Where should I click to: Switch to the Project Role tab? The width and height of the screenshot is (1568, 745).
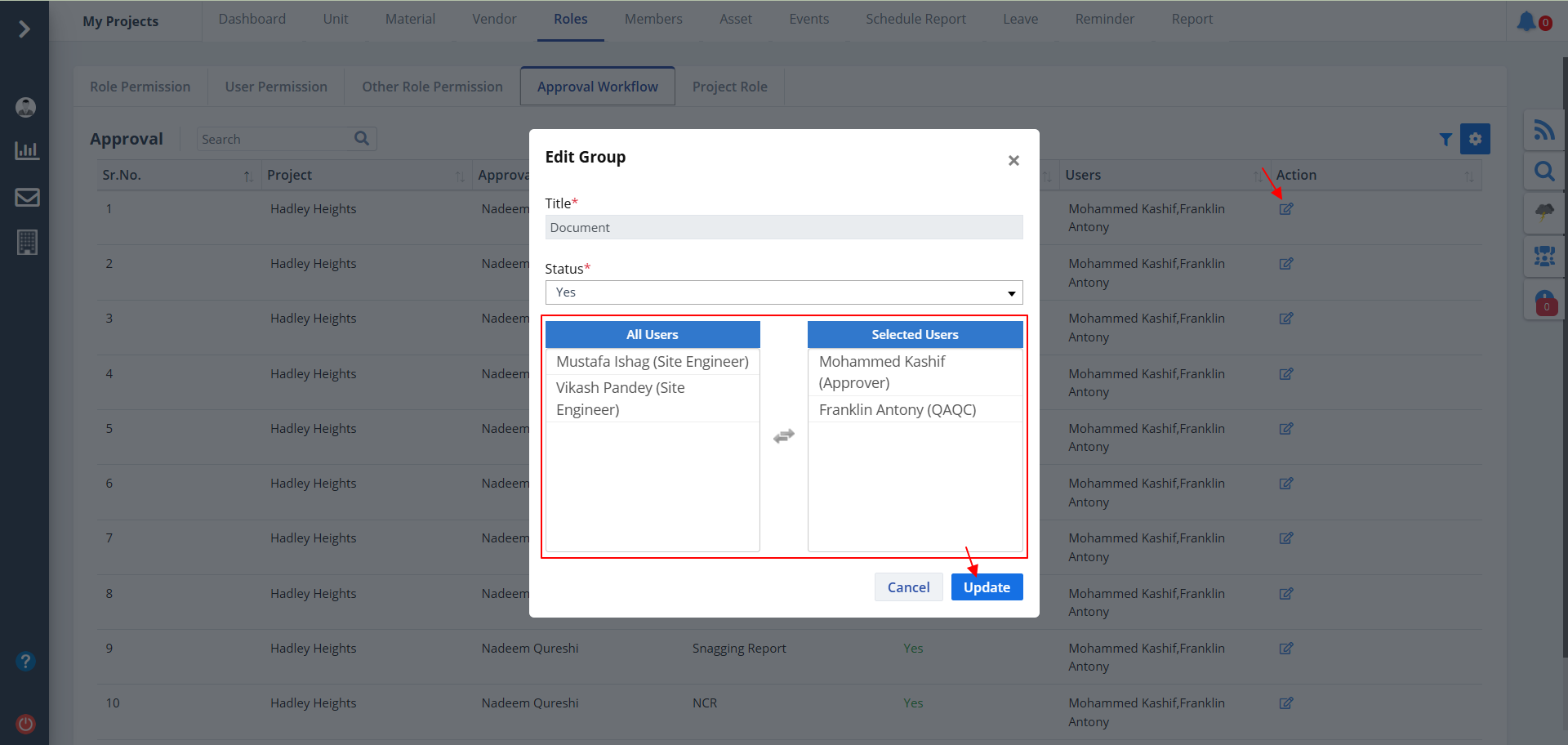pyautogui.click(x=729, y=87)
